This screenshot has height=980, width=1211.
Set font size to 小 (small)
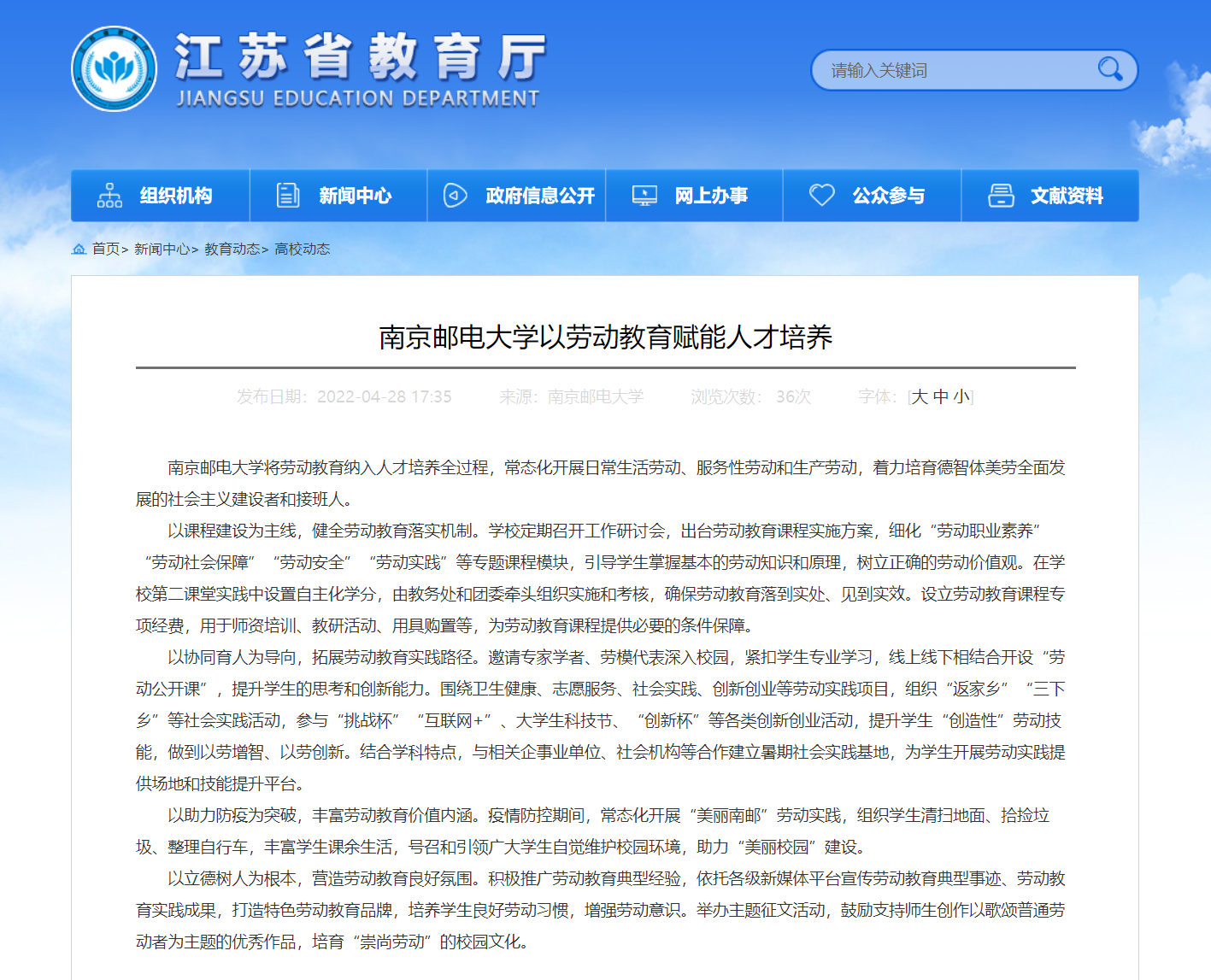[961, 396]
